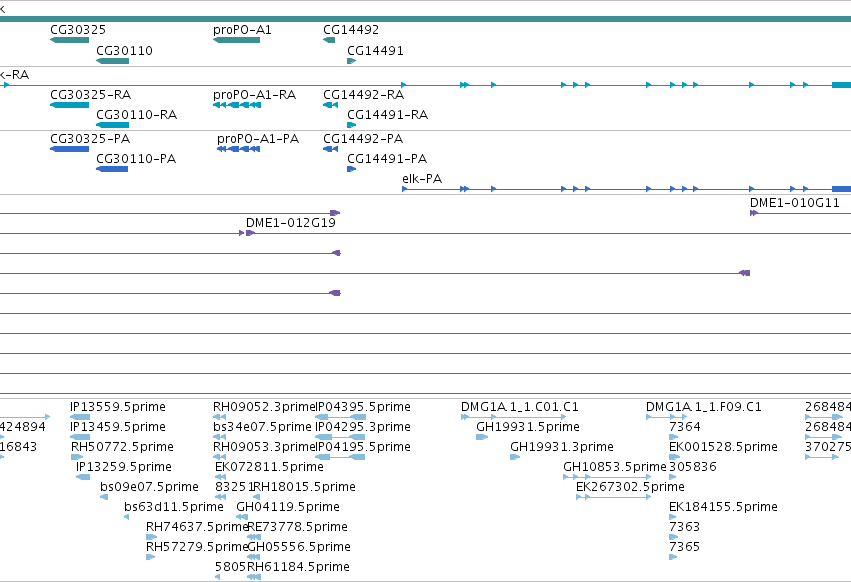Open the IP04395.5prime EST label
Viewport: 851px width, 582px height.
pyautogui.click(x=363, y=407)
